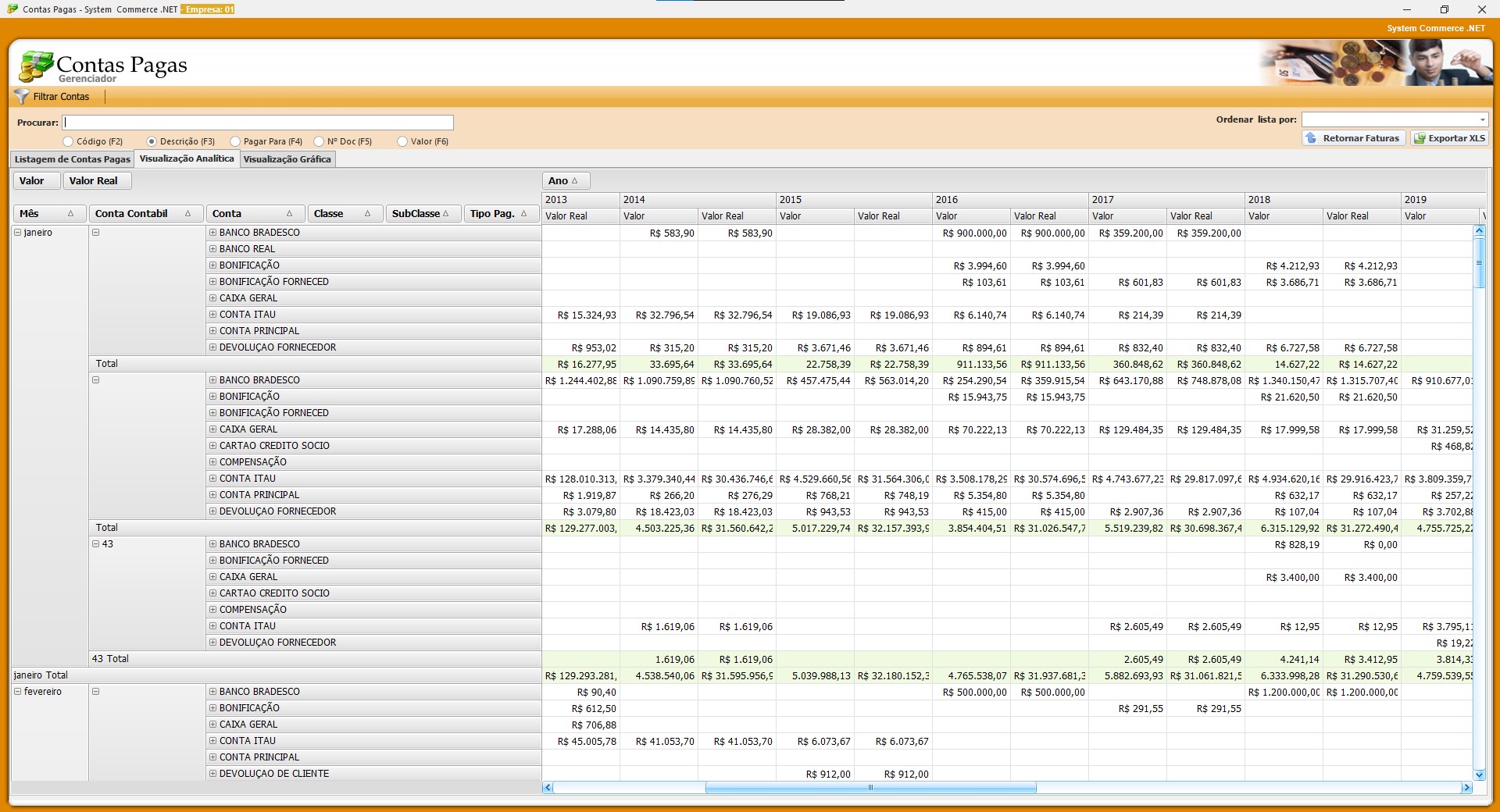
Task: Switch to Listagem de Contas Pagas tab
Action: [72, 159]
